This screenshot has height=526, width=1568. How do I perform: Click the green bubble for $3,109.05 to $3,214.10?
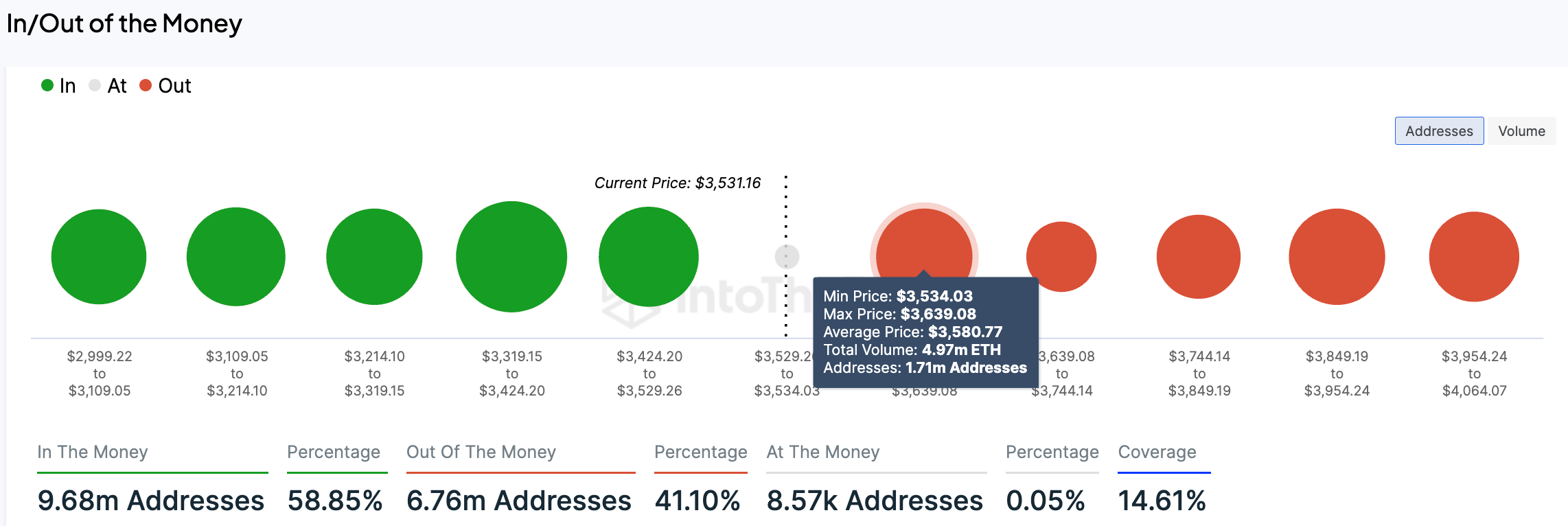pyautogui.click(x=236, y=257)
